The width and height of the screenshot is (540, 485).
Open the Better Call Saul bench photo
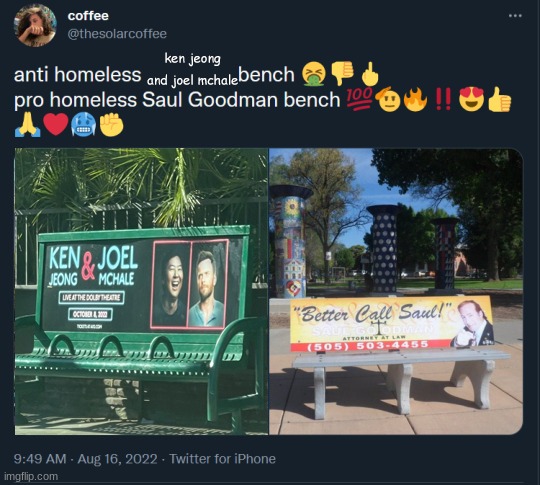tap(396, 291)
